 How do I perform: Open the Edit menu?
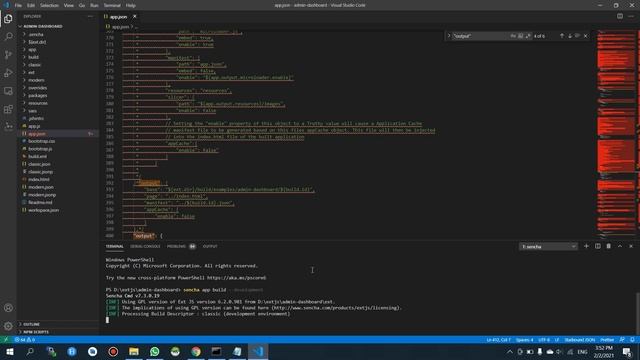tap(31, 5)
